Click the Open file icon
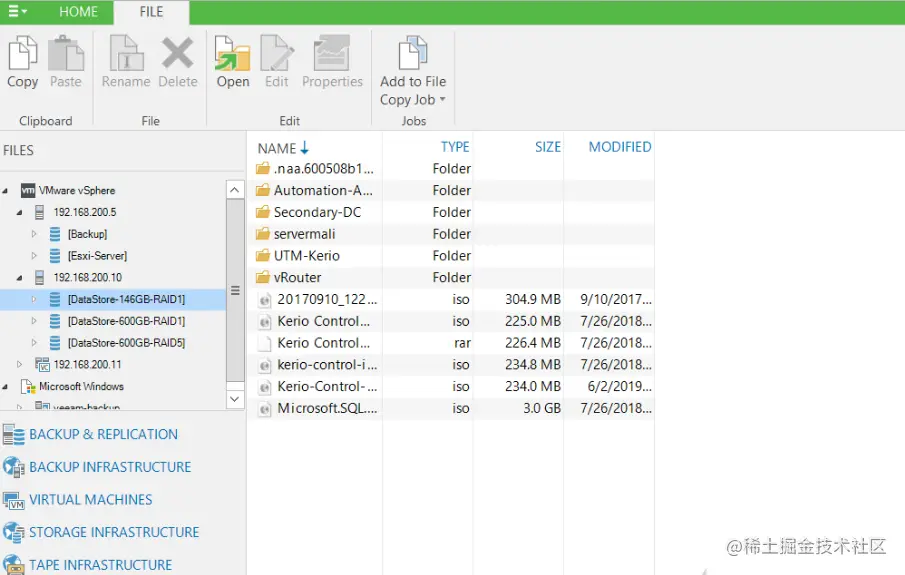This screenshot has width=905, height=575. coord(233,53)
